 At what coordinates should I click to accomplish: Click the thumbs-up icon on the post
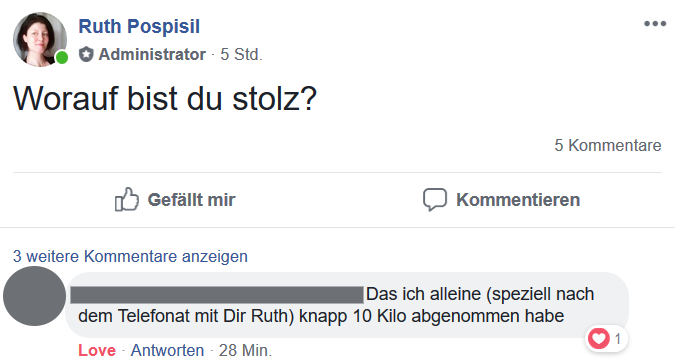127,199
